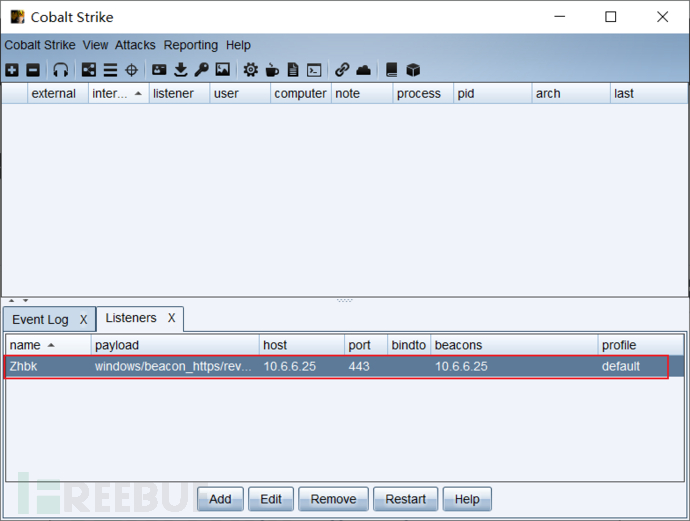Sort sessions by last column

649,93
